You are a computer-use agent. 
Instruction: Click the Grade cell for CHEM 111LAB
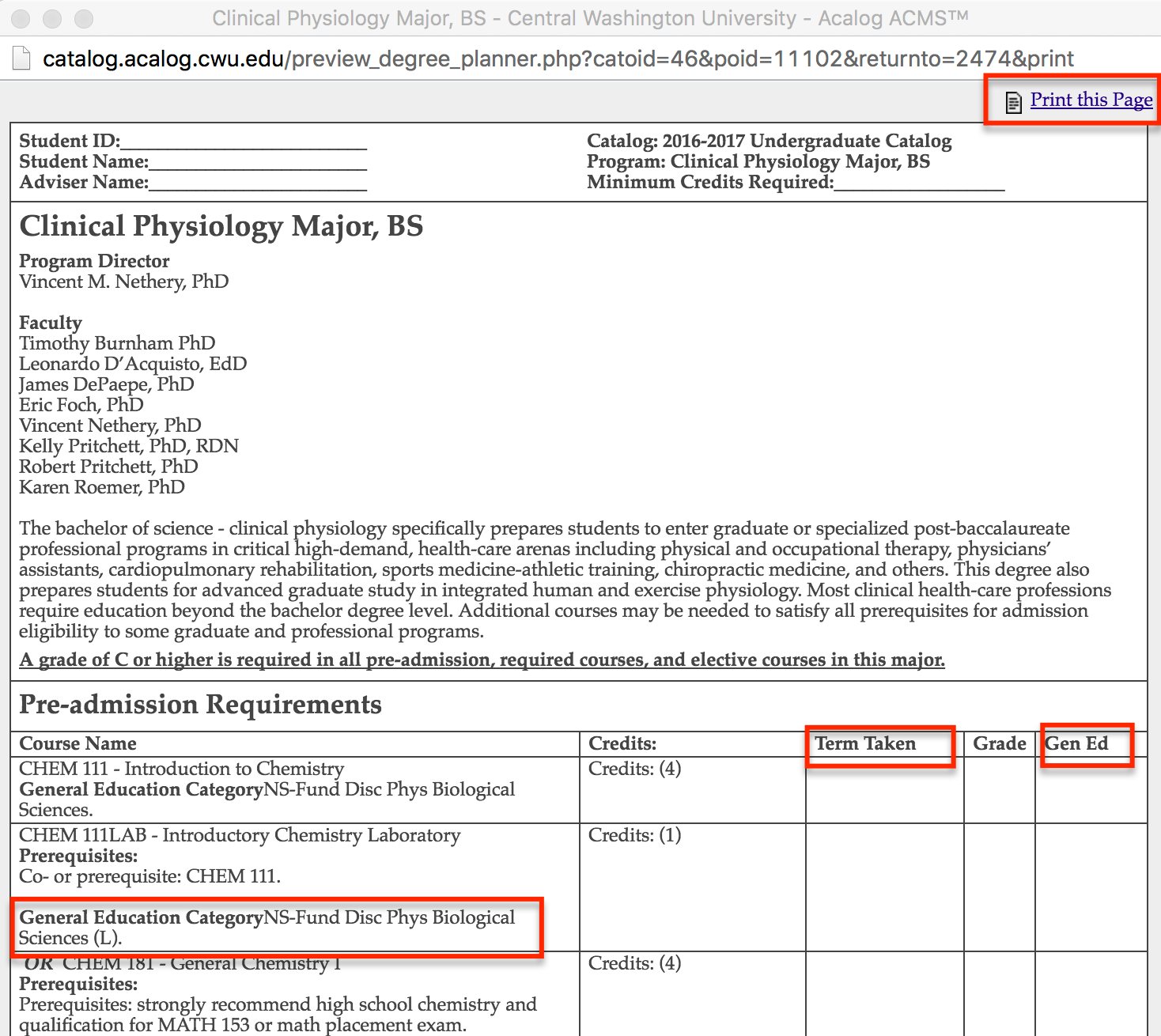click(x=1000, y=887)
